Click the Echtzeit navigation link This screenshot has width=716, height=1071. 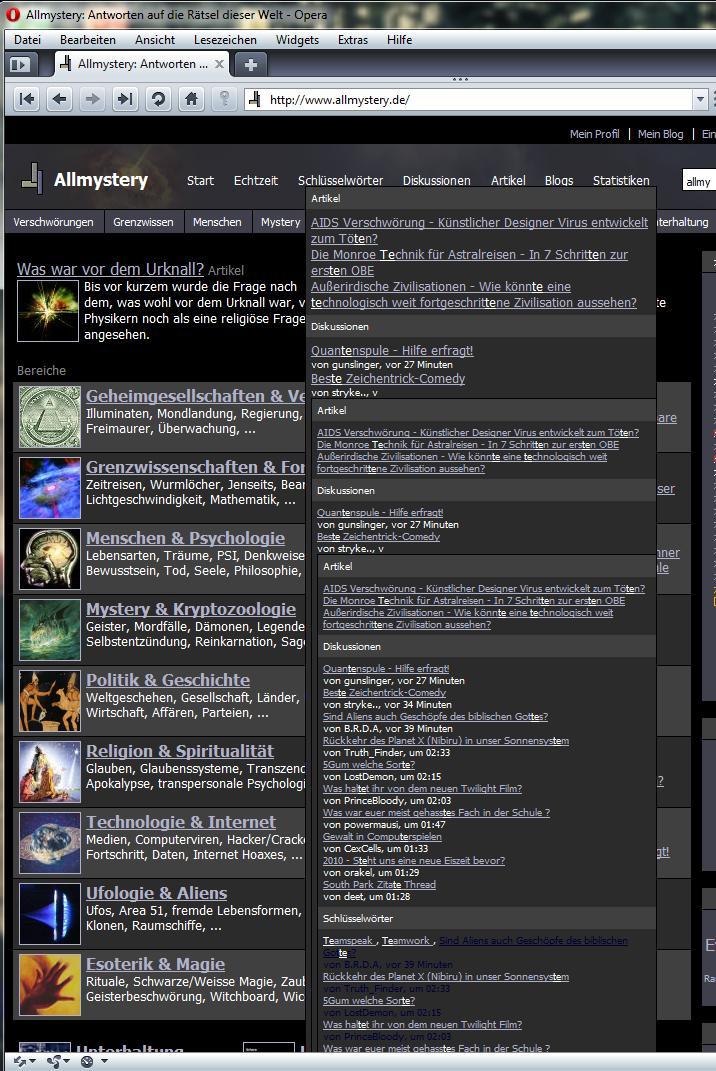point(255,181)
